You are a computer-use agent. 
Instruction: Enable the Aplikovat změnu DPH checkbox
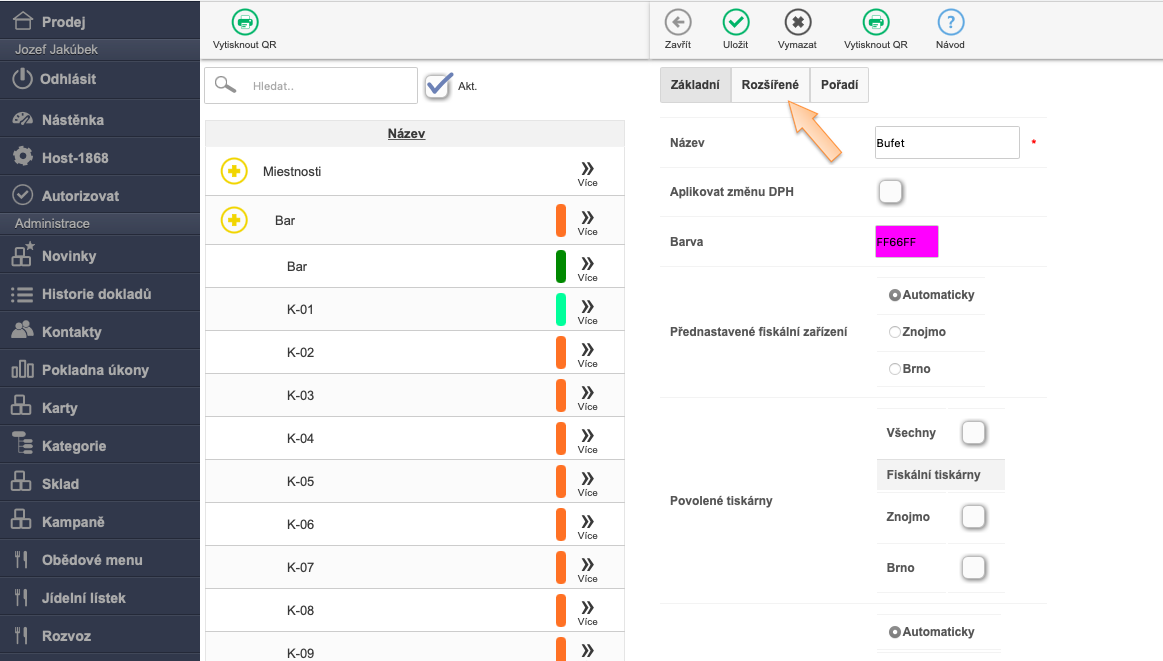(890, 191)
